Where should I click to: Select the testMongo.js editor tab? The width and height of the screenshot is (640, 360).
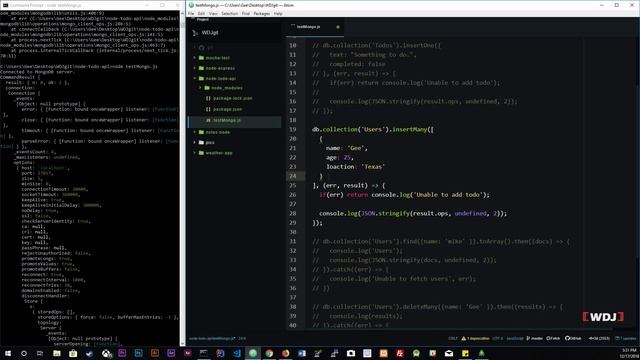click(x=314, y=27)
